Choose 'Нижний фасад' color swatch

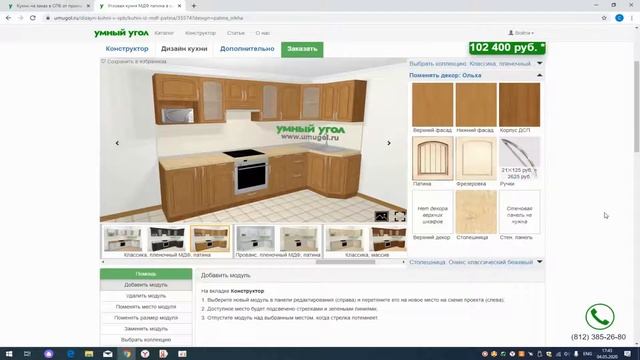coord(476,104)
